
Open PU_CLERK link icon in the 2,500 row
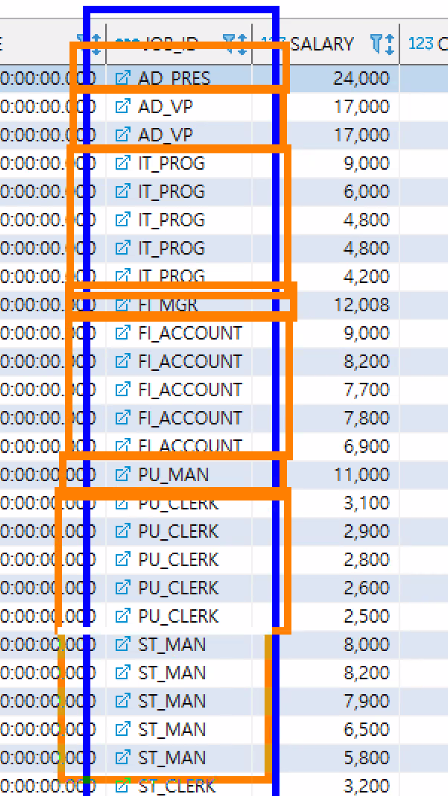[122, 616]
